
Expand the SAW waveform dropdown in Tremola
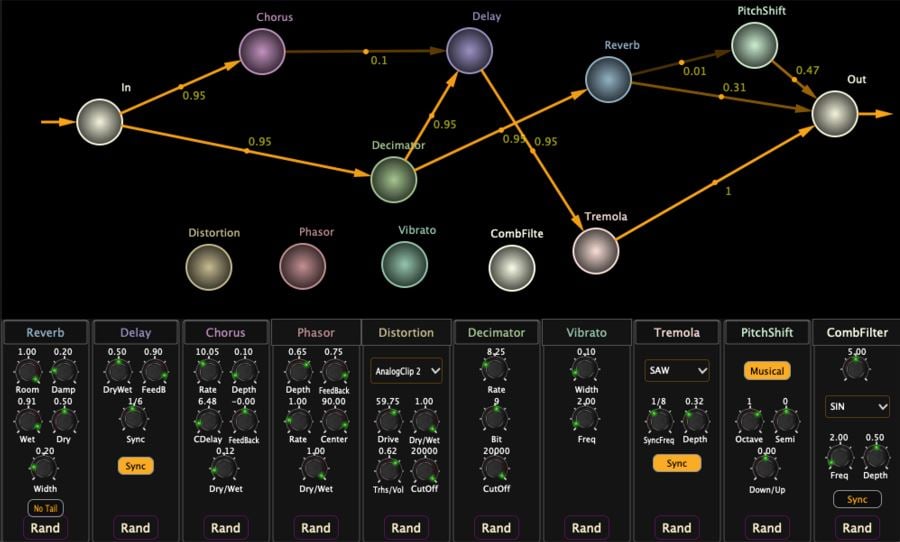point(677,371)
